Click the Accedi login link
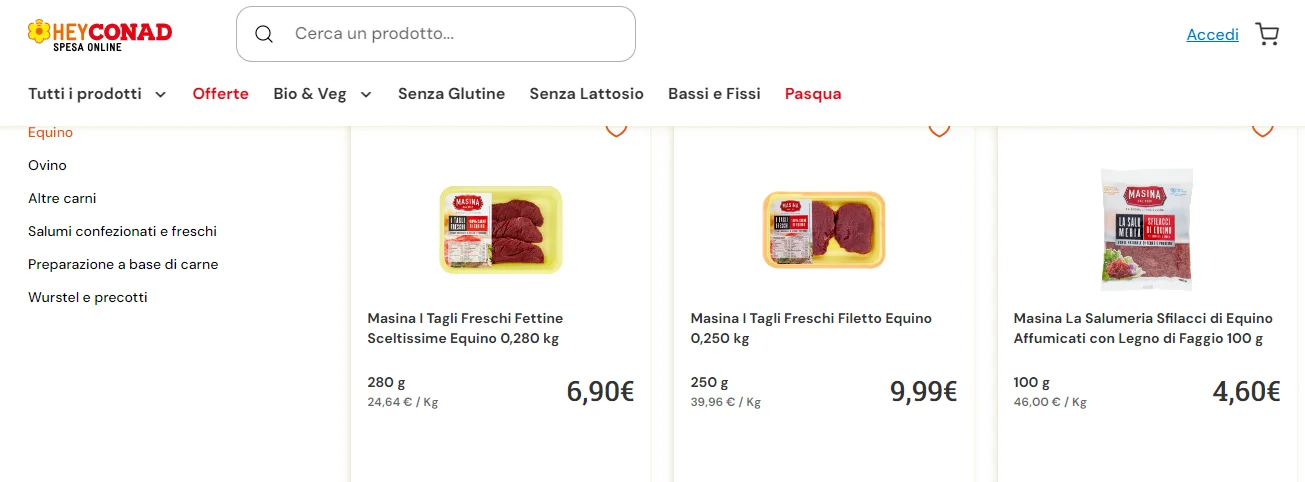Screen dimensions: 1305x482 coord(1212,35)
